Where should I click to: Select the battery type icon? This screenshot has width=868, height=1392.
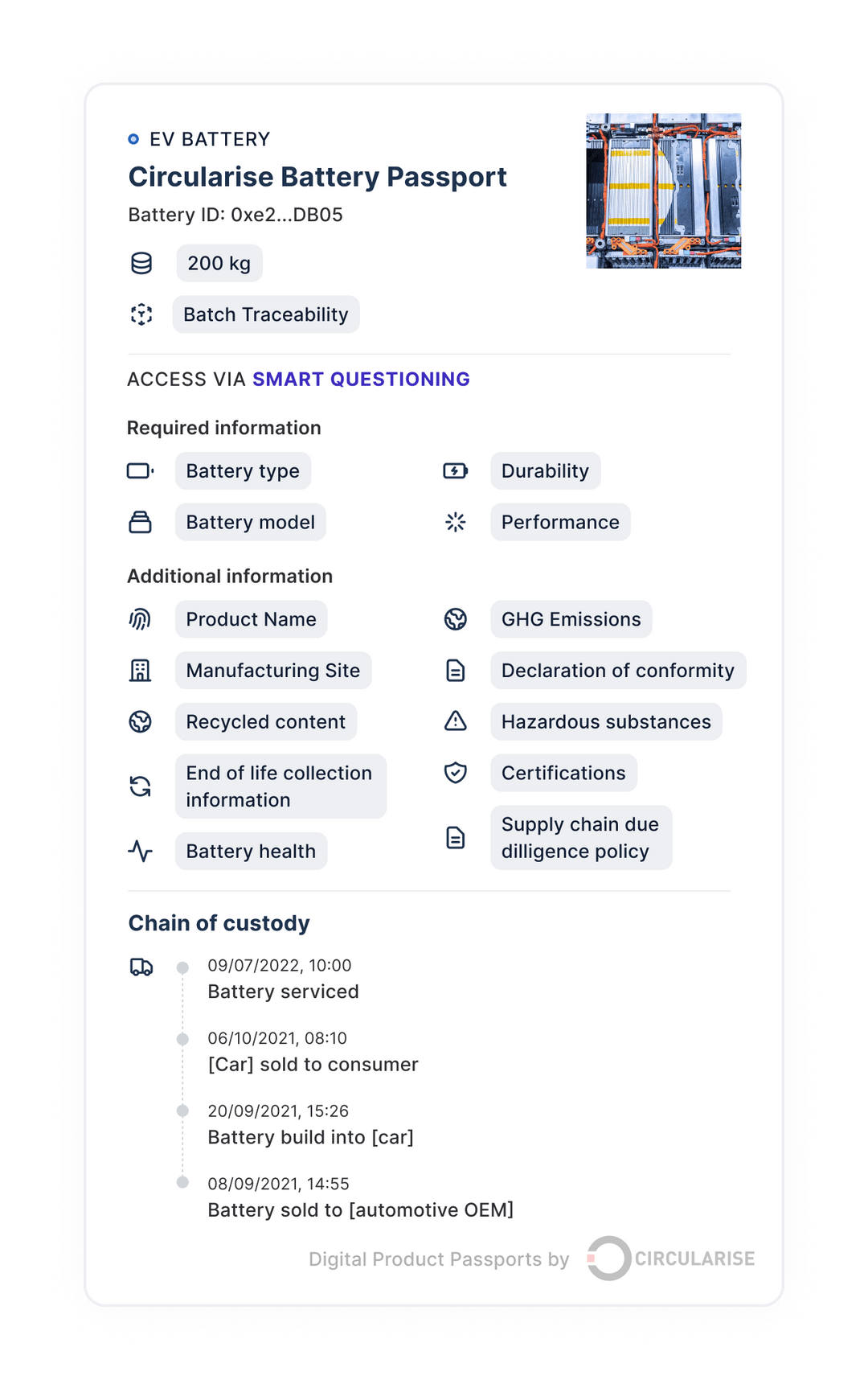coord(141,471)
